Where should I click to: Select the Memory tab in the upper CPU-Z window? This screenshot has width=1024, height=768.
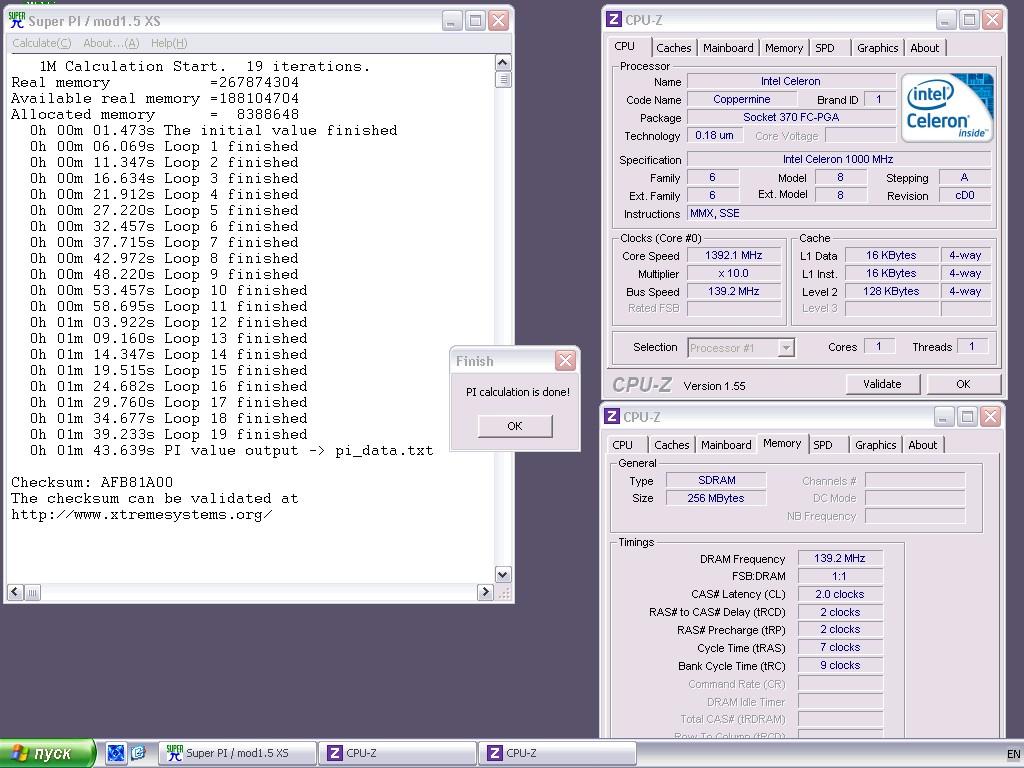coord(784,48)
